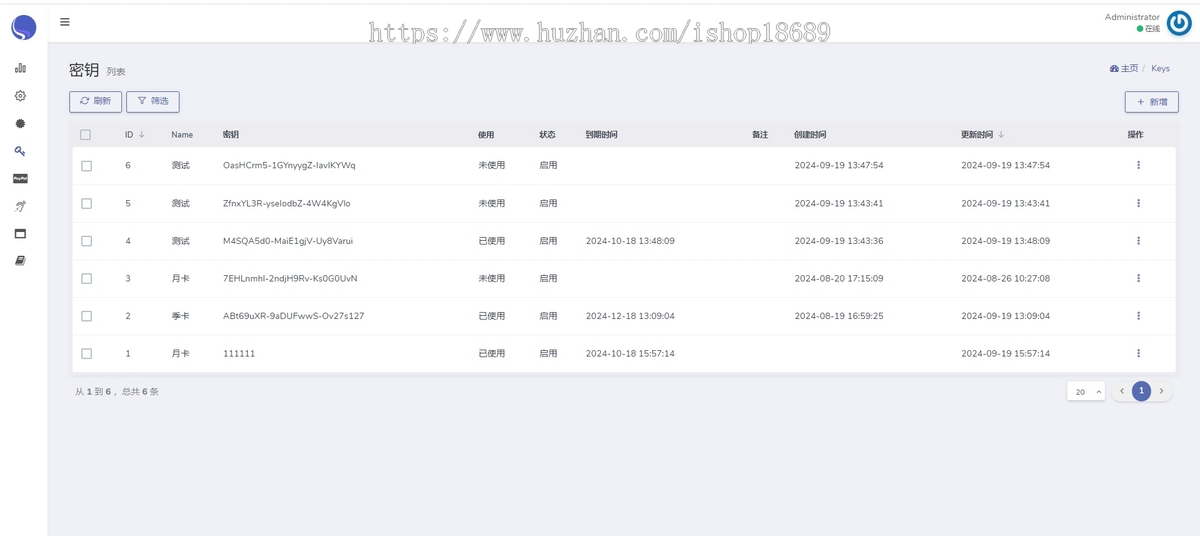The image size is (1200, 536).
Task: Click key text 7EHLnmhI-2ndjH9Rv-Ks0G0UvN
Action: pos(290,278)
